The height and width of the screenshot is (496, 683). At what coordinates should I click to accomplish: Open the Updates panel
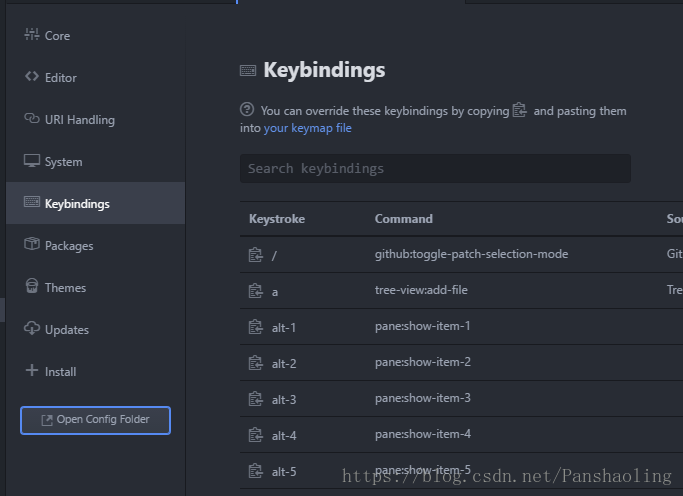coord(66,330)
